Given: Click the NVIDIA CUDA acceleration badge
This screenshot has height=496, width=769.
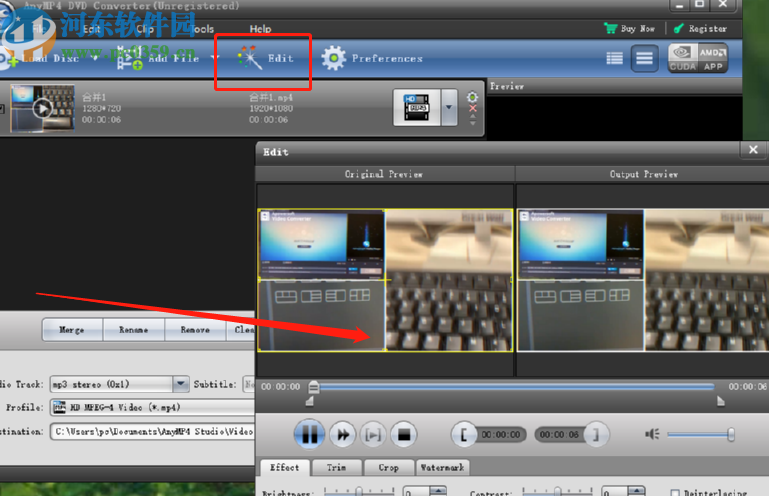Looking at the screenshot, I should coord(683,58).
